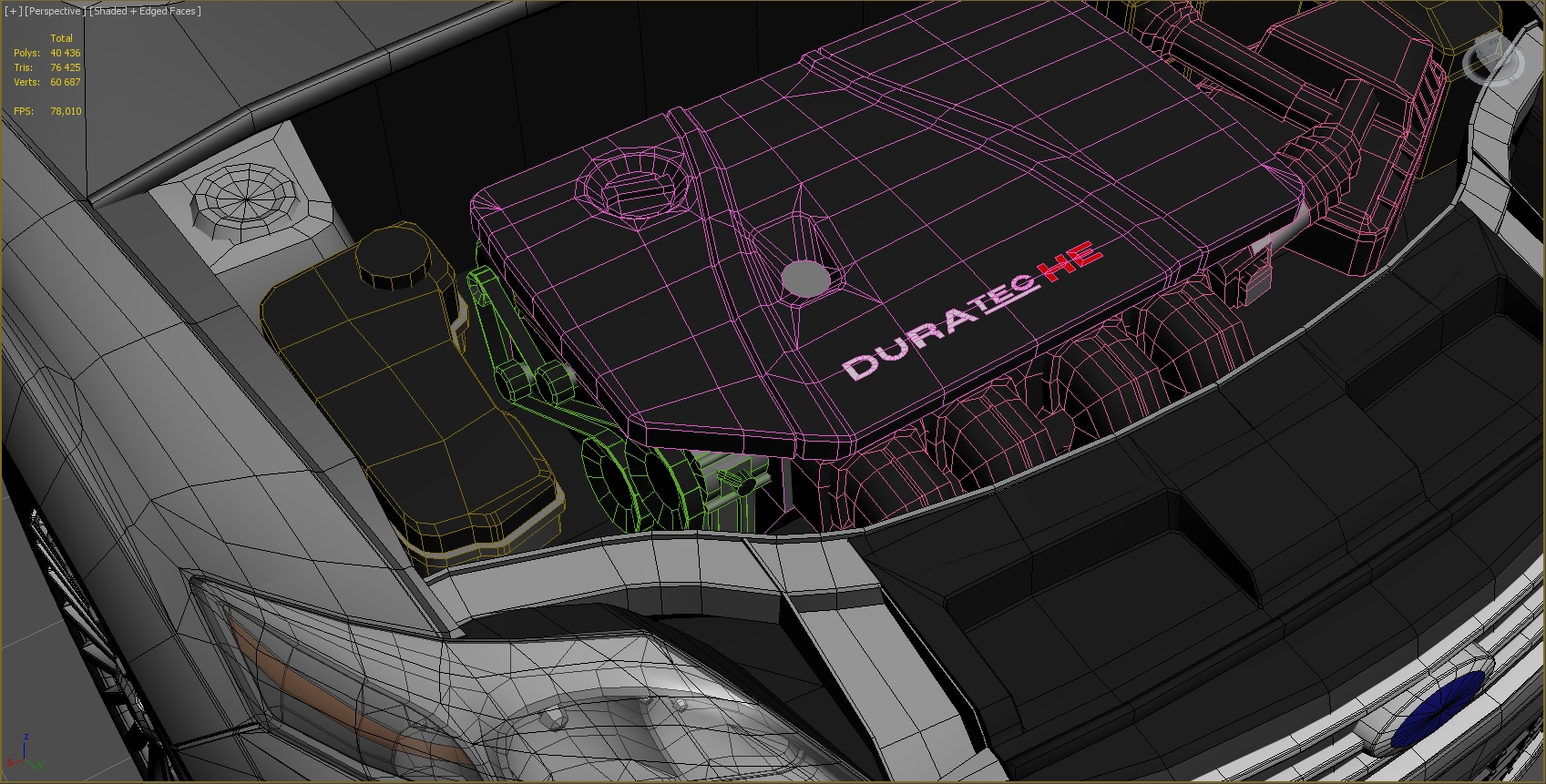Click the Tris count 76 425
The width and height of the screenshot is (1546, 784).
pos(66,67)
